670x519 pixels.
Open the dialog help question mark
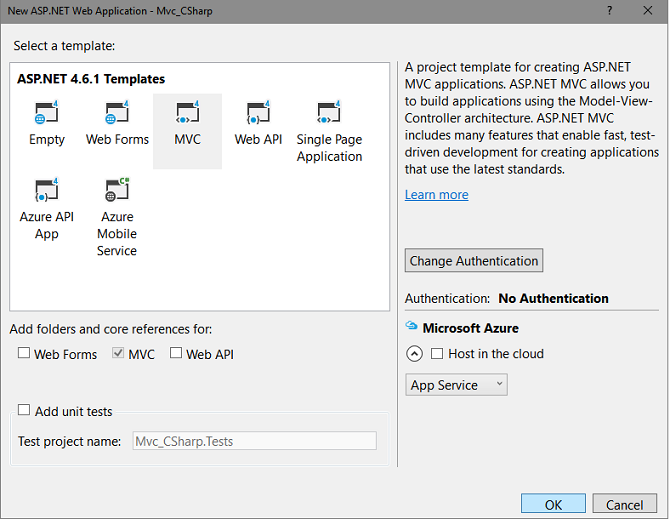coord(609,11)
